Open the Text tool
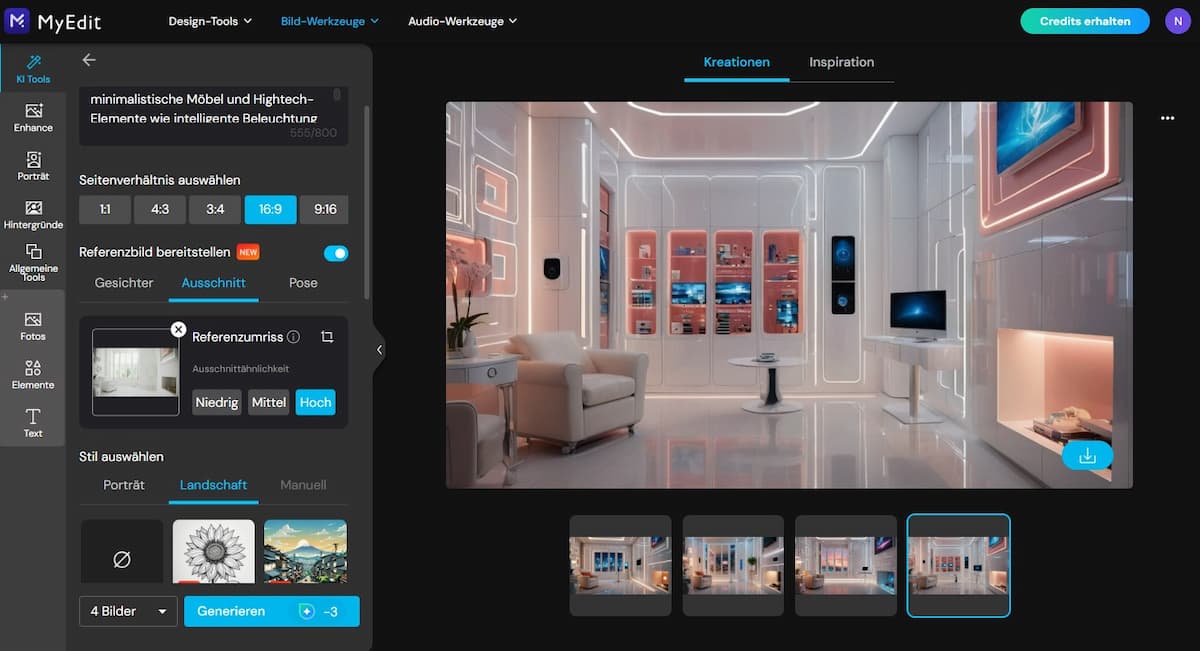Screen dimensions: 1200x651 (x=33, y=422)
